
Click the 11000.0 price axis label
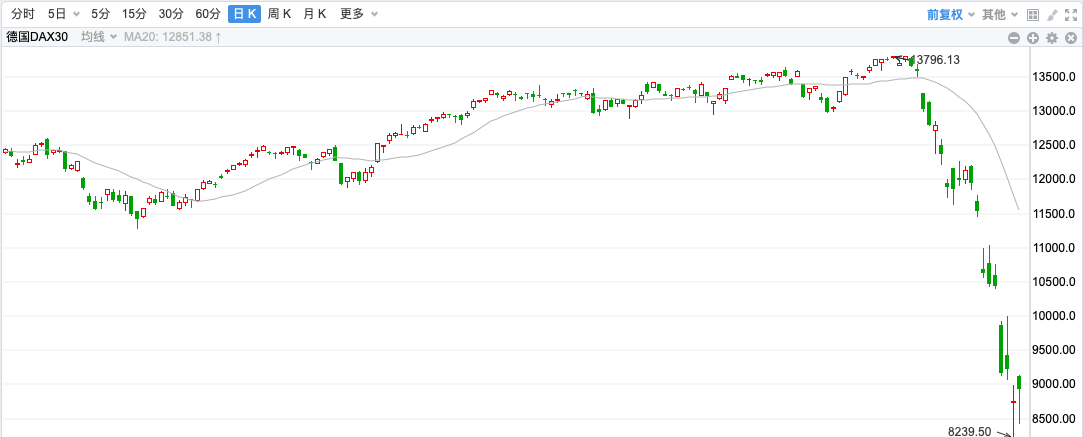click(x=1054, y=248)
